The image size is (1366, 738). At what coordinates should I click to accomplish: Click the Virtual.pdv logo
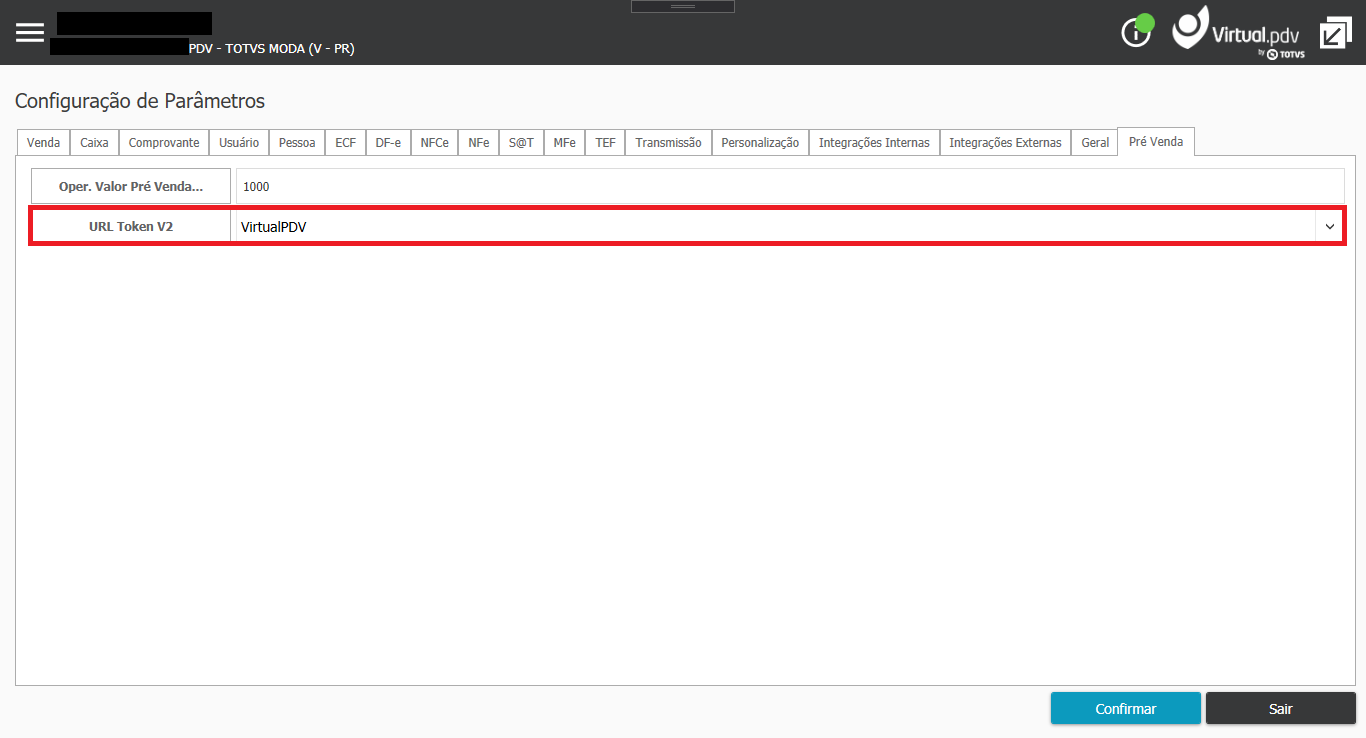tap(1238, 32)
